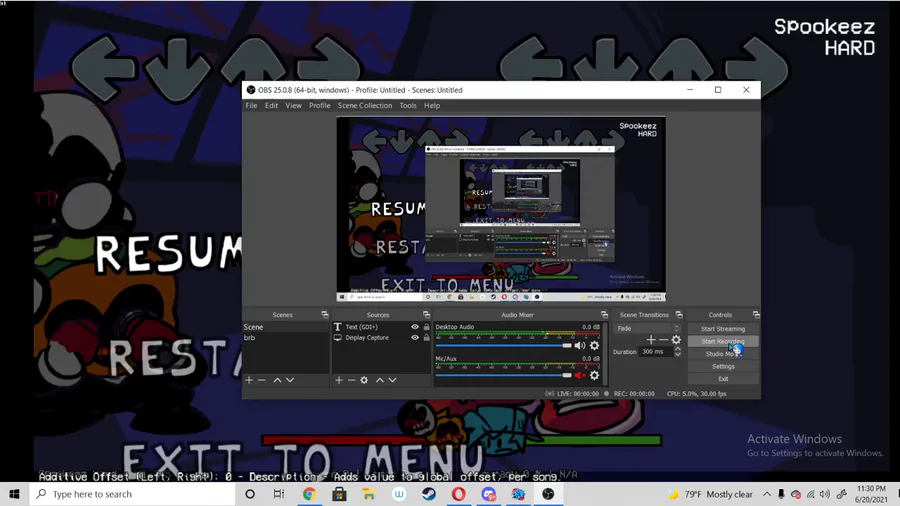Enable Studio Mode button

tap(723, 354)
